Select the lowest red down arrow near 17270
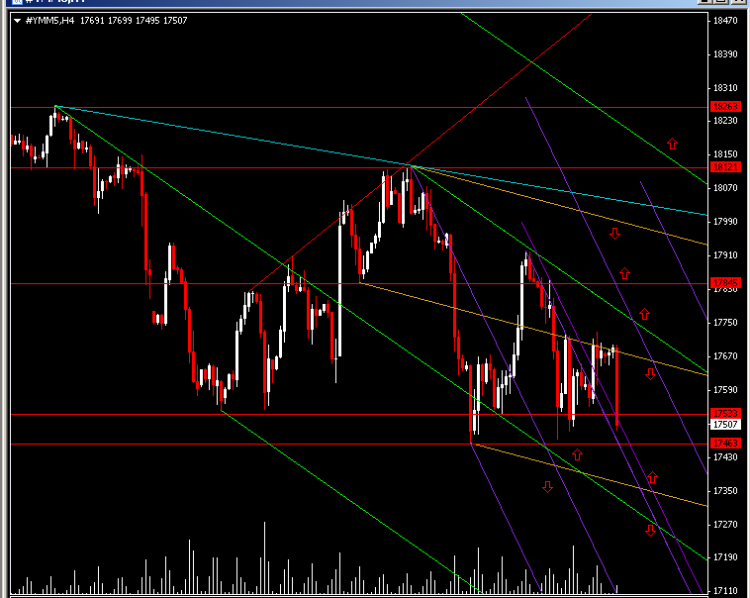Screen dimensions: 750x598 (651, 530)
